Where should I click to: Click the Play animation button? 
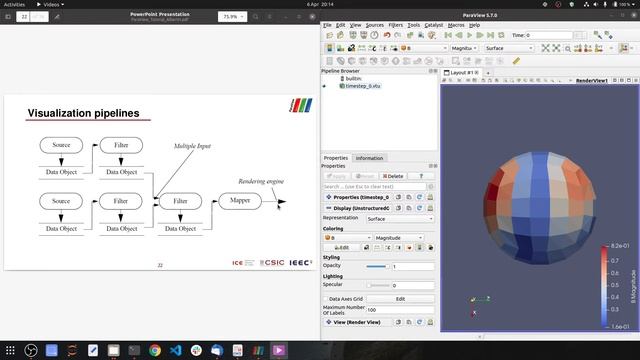click(469, 36)
